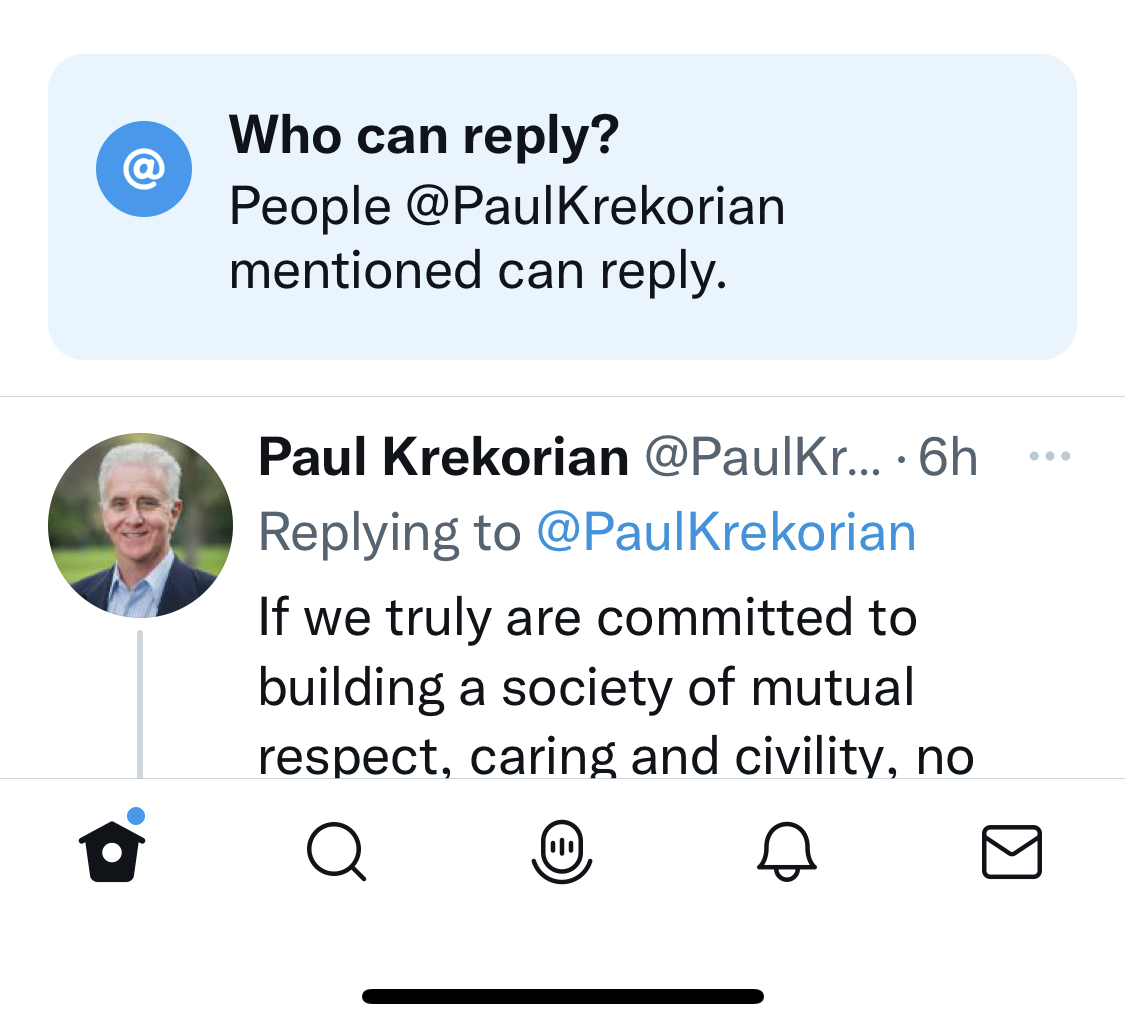Open Messages via the envelope icon
The width and height of the screenshot is (1125, 1028).
1012,853
